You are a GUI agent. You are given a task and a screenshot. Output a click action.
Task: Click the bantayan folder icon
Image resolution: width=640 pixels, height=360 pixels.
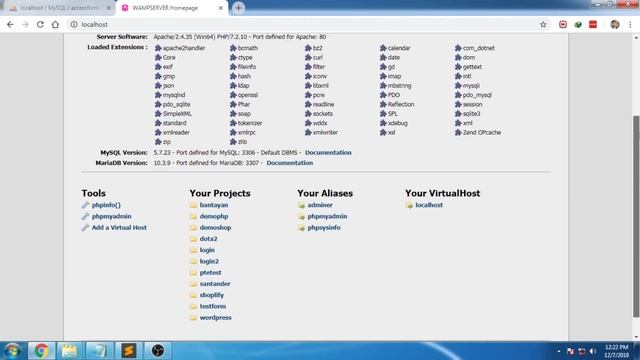click(x=193, y=205)
